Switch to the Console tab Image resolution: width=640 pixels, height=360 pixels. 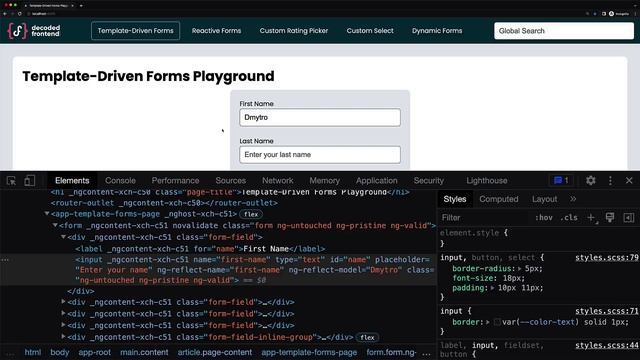point(120,180)
